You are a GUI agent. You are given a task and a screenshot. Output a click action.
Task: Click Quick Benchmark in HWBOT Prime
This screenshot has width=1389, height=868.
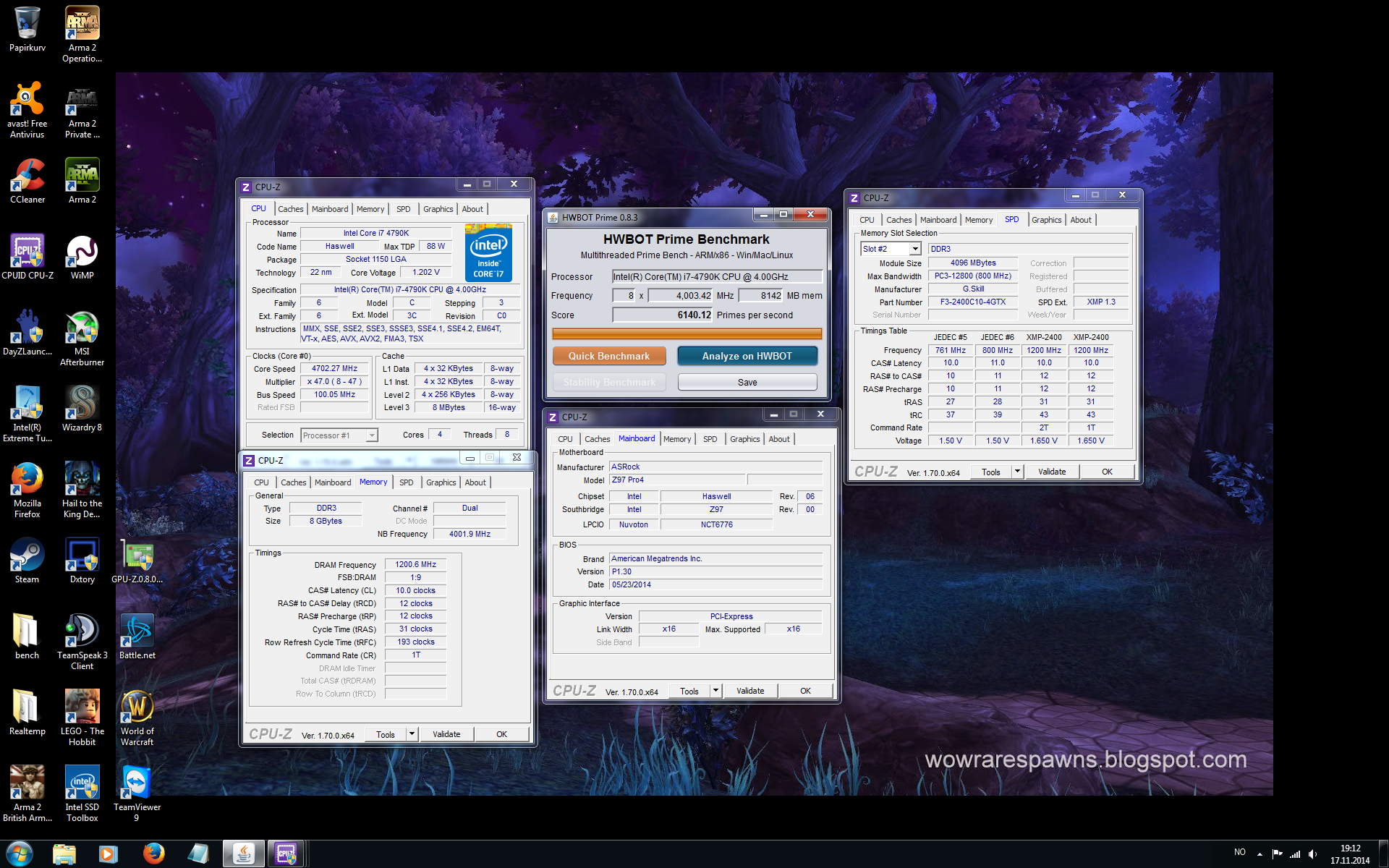point(609,356)
